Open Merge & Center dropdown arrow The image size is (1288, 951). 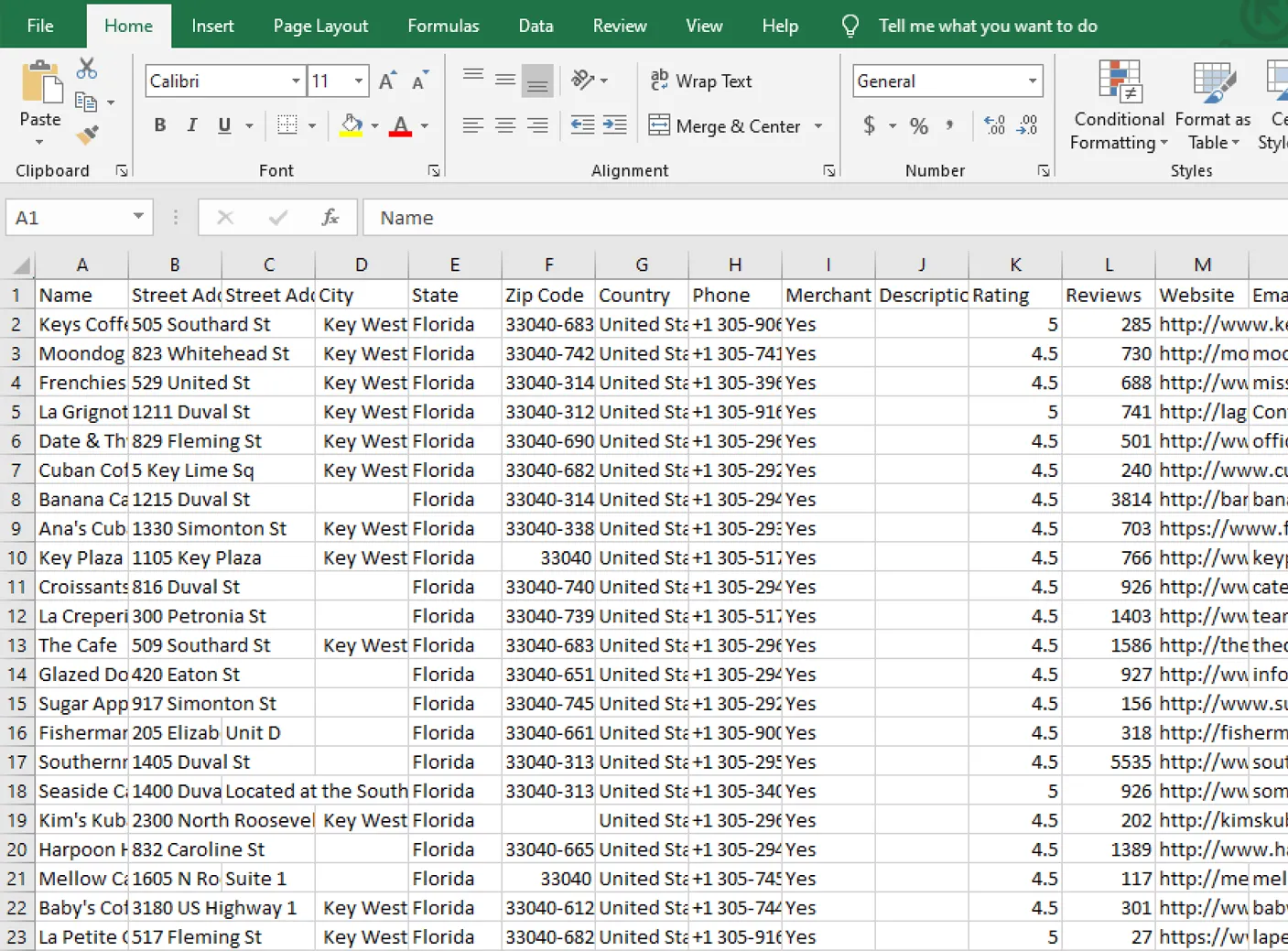tap(818, 125)
